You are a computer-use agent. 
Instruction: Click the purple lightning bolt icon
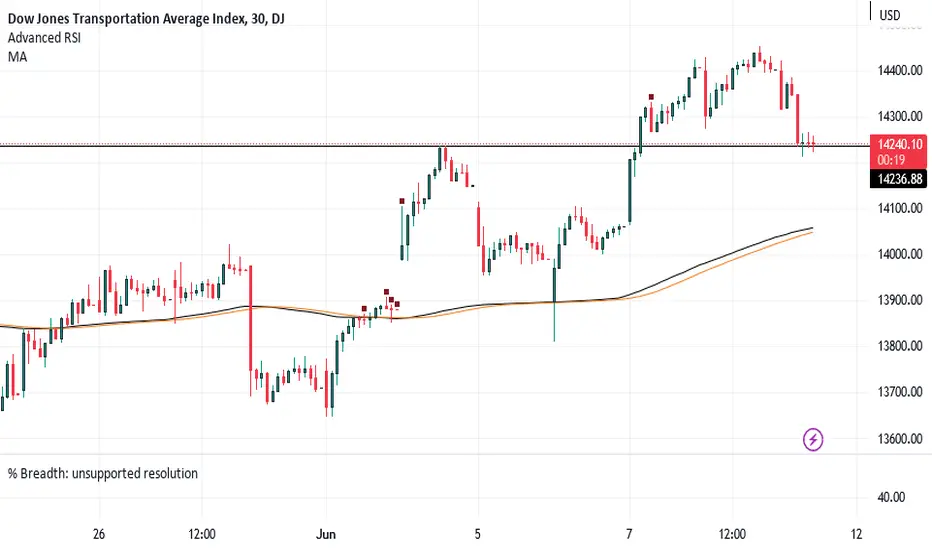click(x=813, y=440)
